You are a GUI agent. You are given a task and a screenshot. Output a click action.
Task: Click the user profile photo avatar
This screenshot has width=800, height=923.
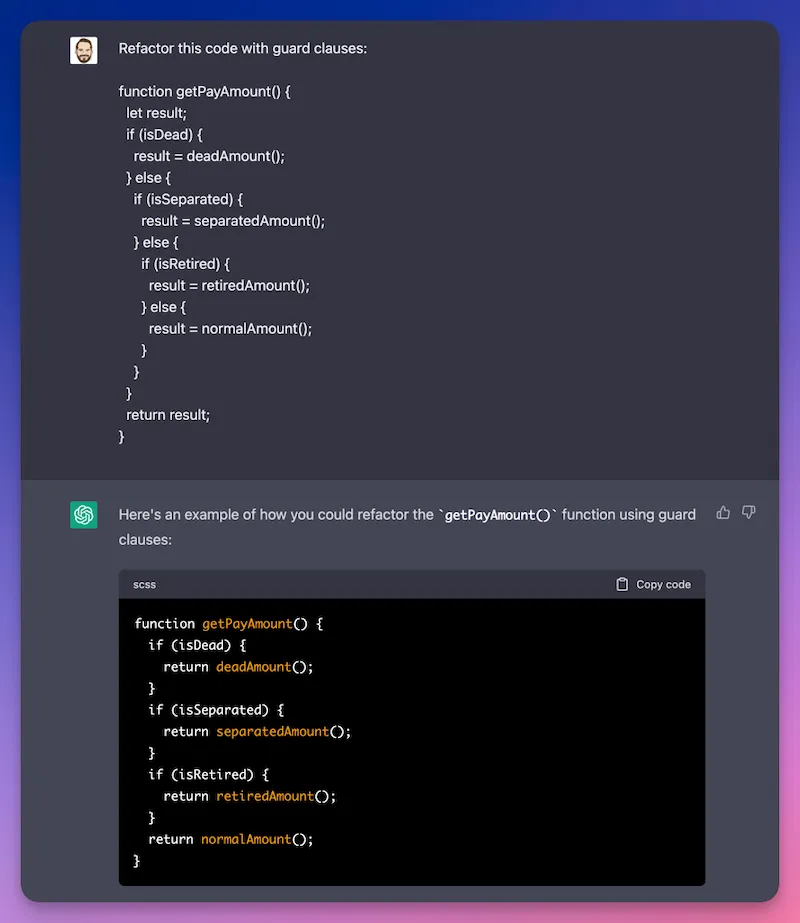click(84, 50)
